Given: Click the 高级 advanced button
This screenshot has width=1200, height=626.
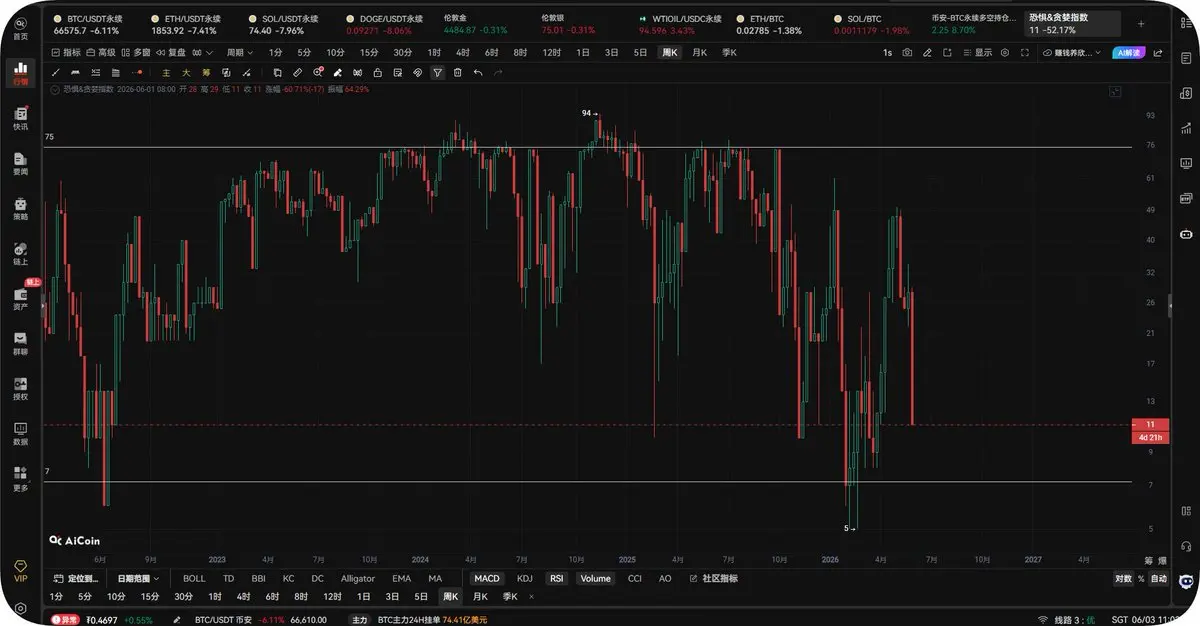Looking at the screenshot, I should coord(102,53).
